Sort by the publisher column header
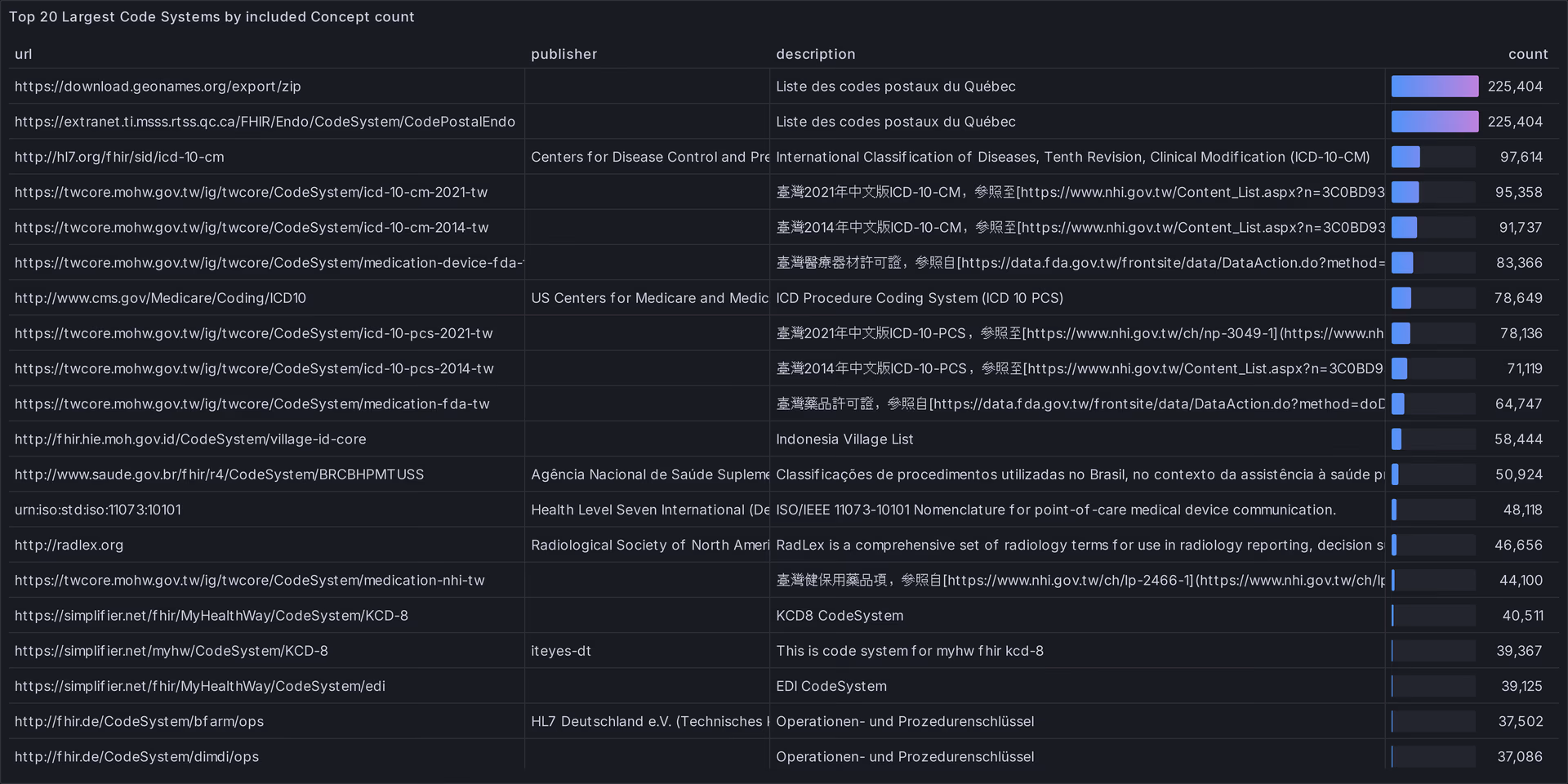1568x784 pixels. point(563,54)
